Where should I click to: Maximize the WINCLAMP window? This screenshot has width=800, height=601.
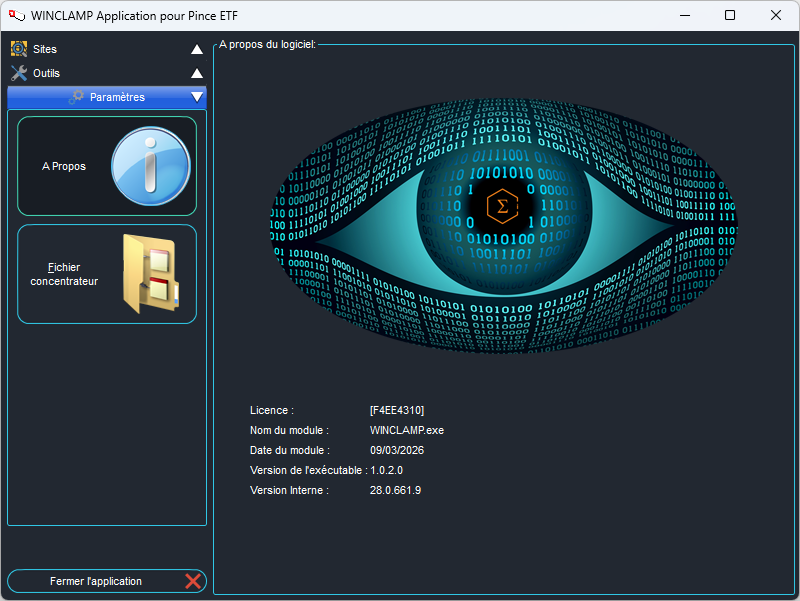point(730,15)
